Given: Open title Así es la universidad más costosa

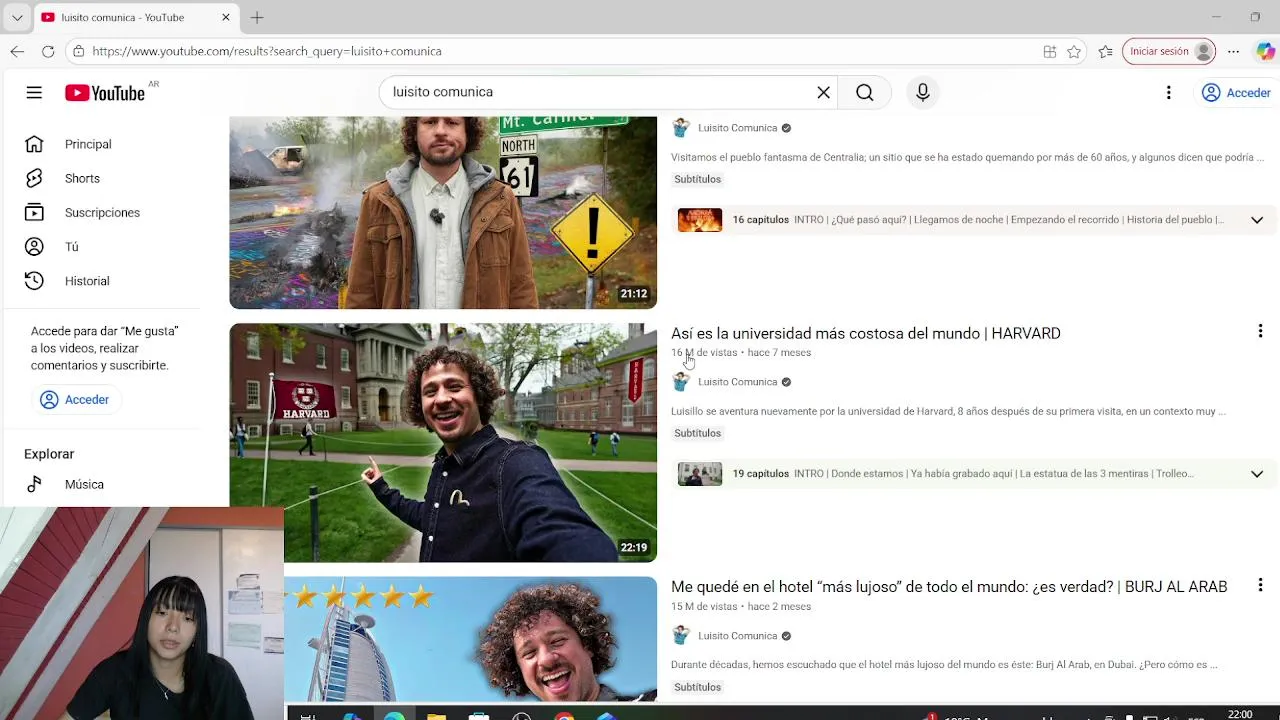Looking at the screenshot, I should point(866,333).
